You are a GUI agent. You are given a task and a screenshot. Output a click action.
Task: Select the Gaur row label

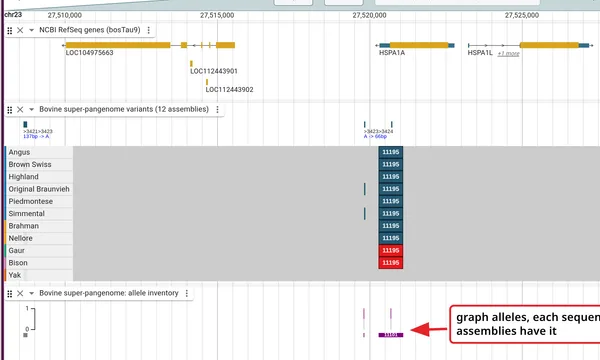(16, 250)
